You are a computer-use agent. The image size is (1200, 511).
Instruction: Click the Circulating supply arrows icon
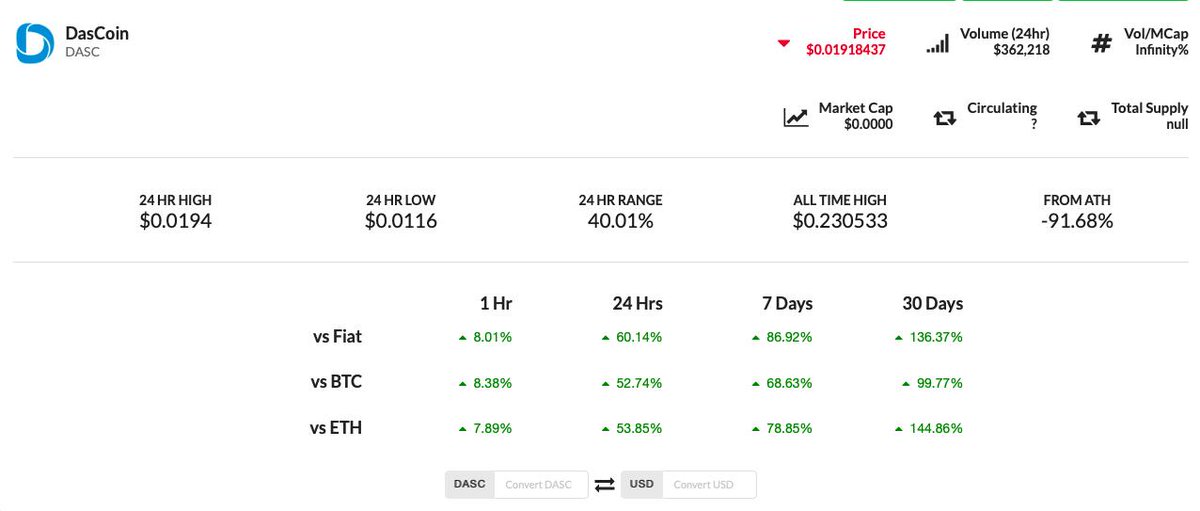tap(944, 118)
